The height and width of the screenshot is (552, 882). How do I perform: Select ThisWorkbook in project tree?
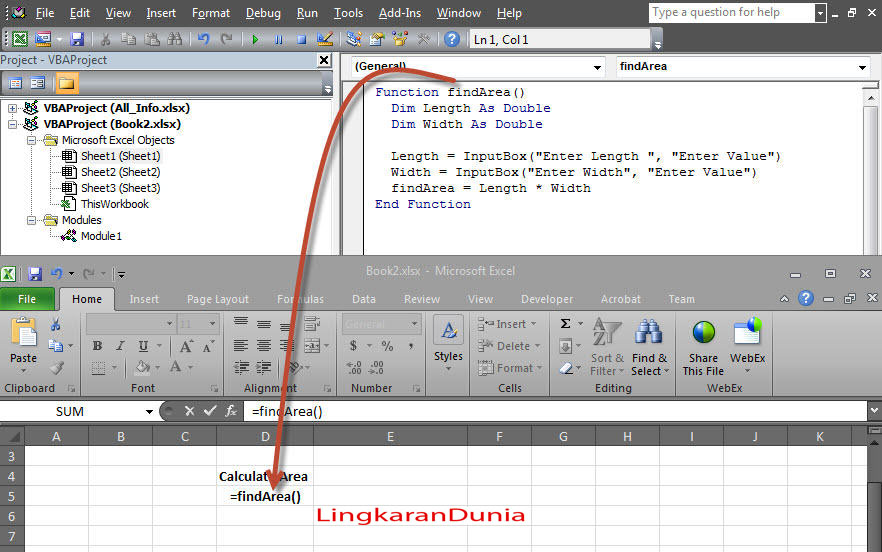[115, 204]
